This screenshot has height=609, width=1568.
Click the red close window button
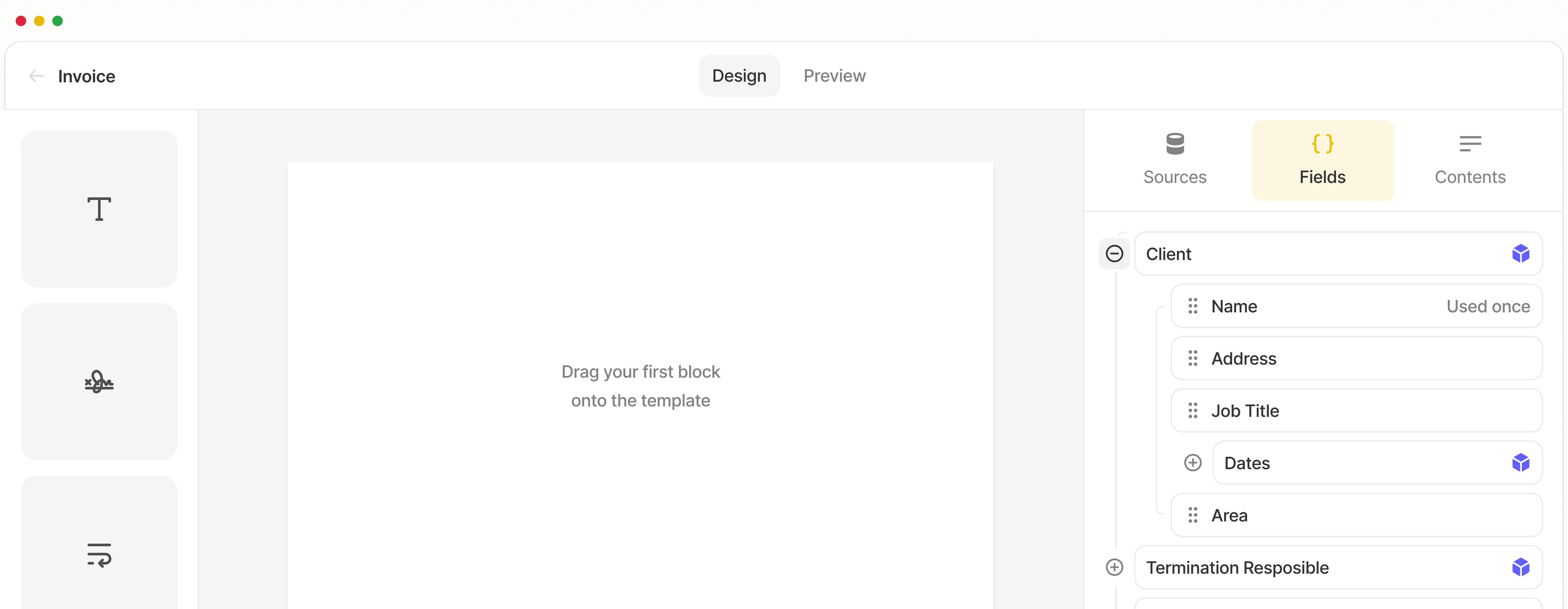point(21,21)
